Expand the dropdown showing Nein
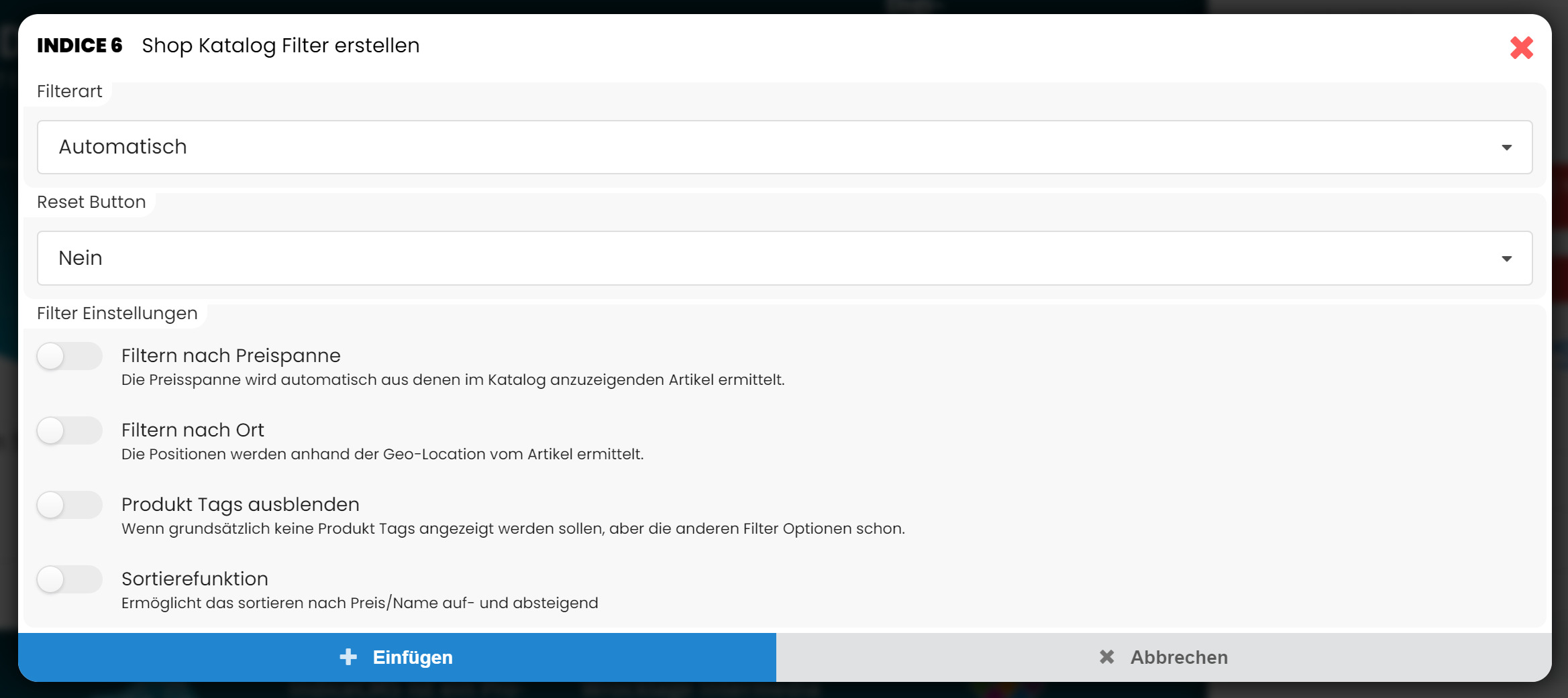Image resolution: width=1568 pixels, height=698 pixels. pos(784,259)
